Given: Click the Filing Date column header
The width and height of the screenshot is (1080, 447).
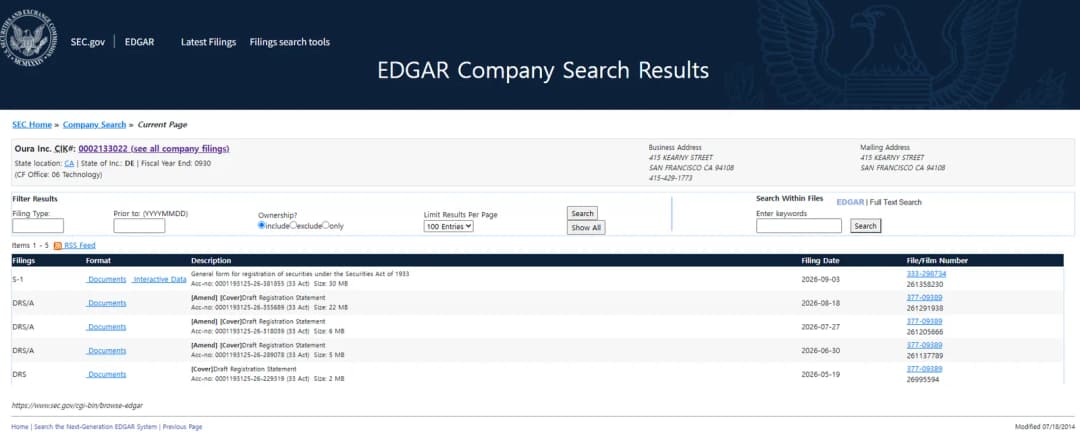Looking at the screenshot, I should (x=820, y=261).
